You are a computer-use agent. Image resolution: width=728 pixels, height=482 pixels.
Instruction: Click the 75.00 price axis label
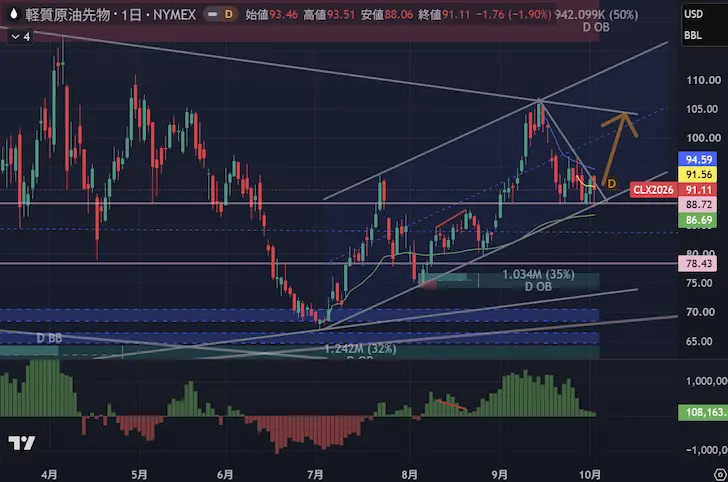pyautogui.click(x=699, y=283)
